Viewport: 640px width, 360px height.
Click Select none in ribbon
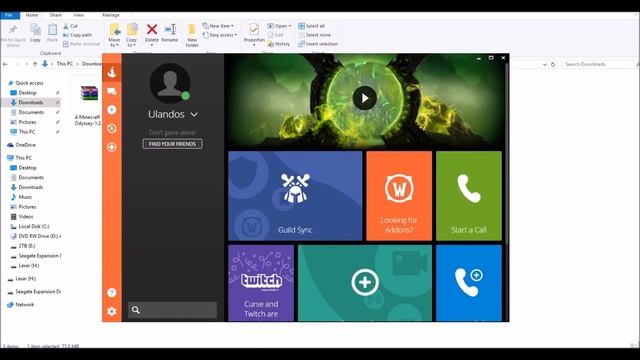314,35
